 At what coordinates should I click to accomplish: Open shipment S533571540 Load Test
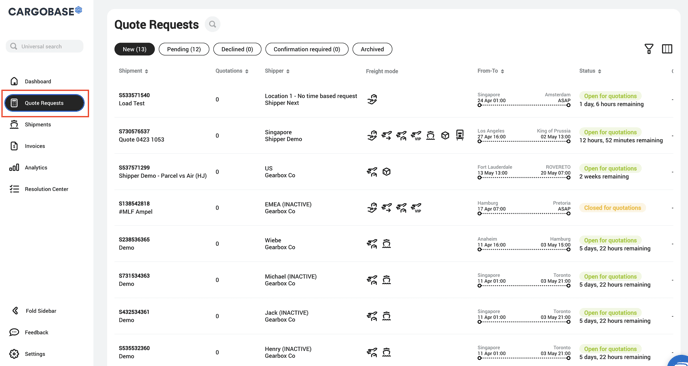click(134, 99)
